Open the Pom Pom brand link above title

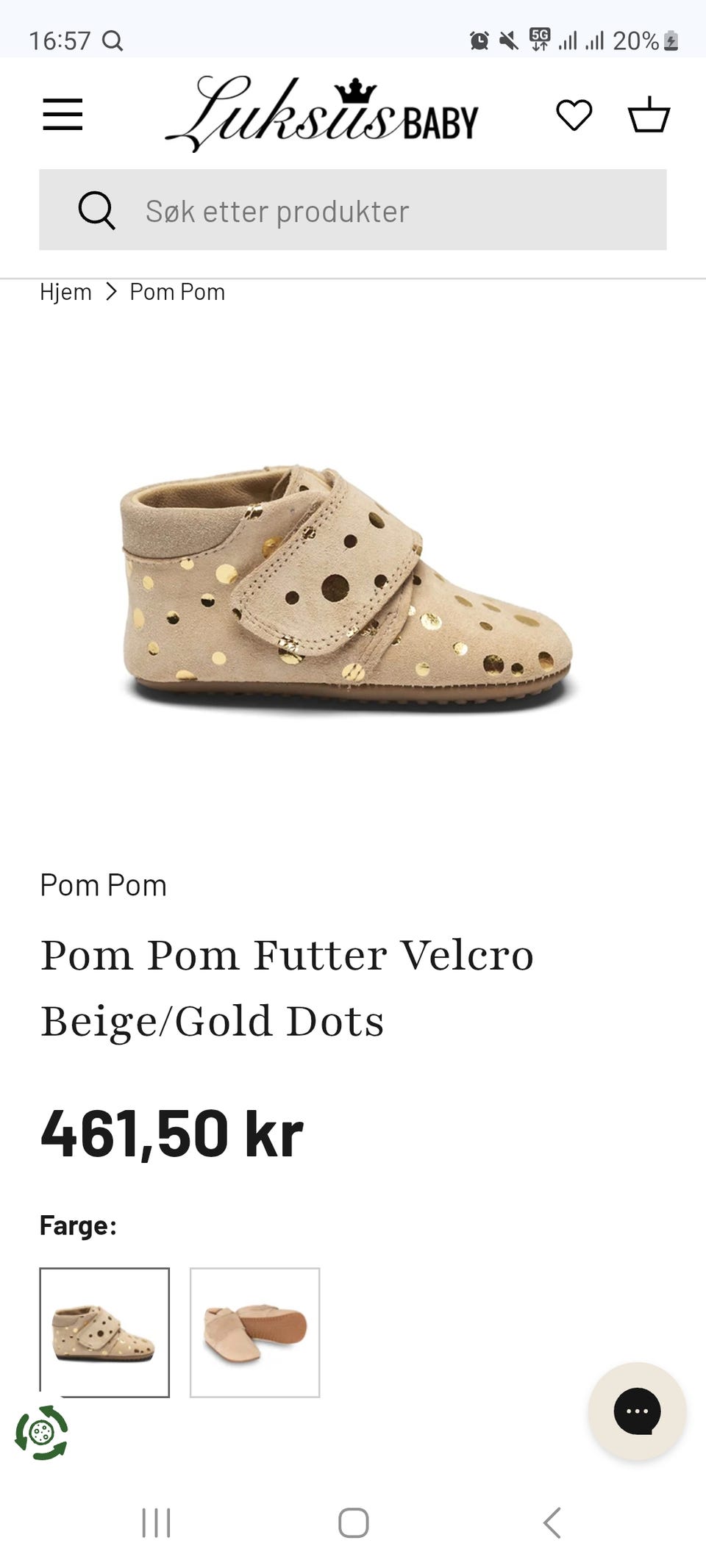[x=103, y=885]
